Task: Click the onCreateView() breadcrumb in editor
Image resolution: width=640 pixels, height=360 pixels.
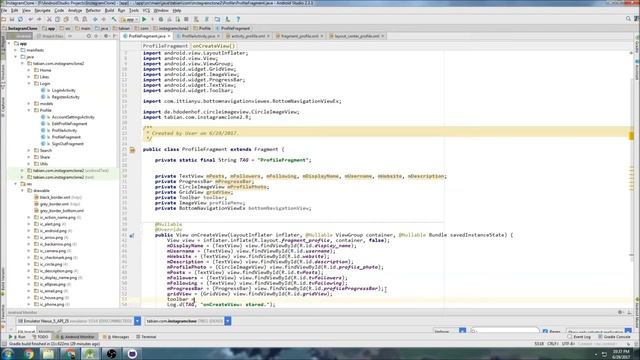Action: click(213, 46)
